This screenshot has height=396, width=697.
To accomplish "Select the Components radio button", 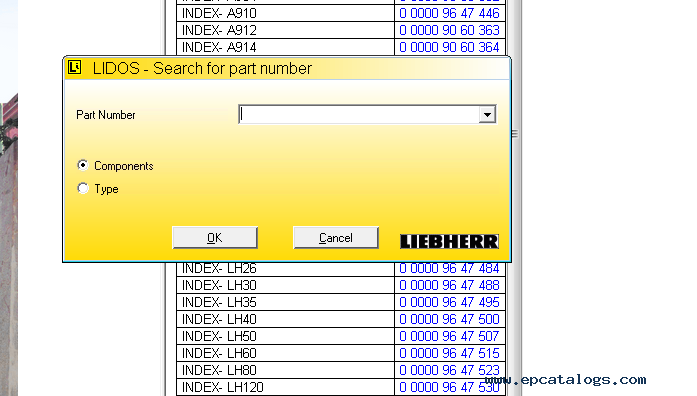I will (x=83, y=165).
